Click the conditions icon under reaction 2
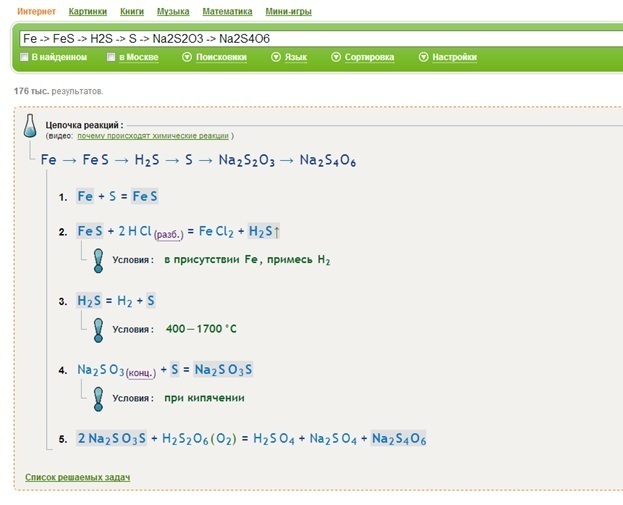Image resolution: width=623 pixels, height=505 pixels. [x=98, y=259]
